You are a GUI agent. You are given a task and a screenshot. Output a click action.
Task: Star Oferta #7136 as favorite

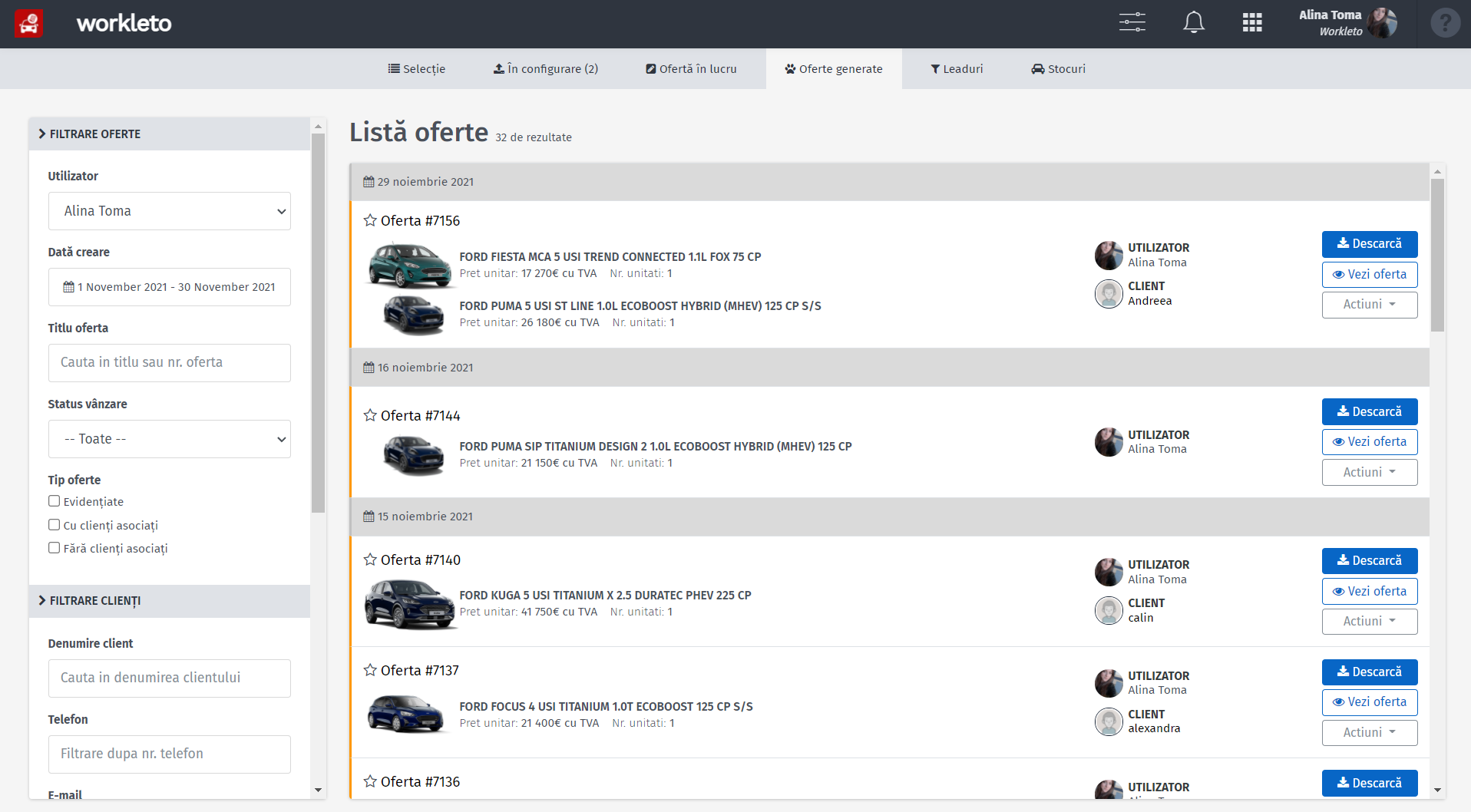coord(370,781)
